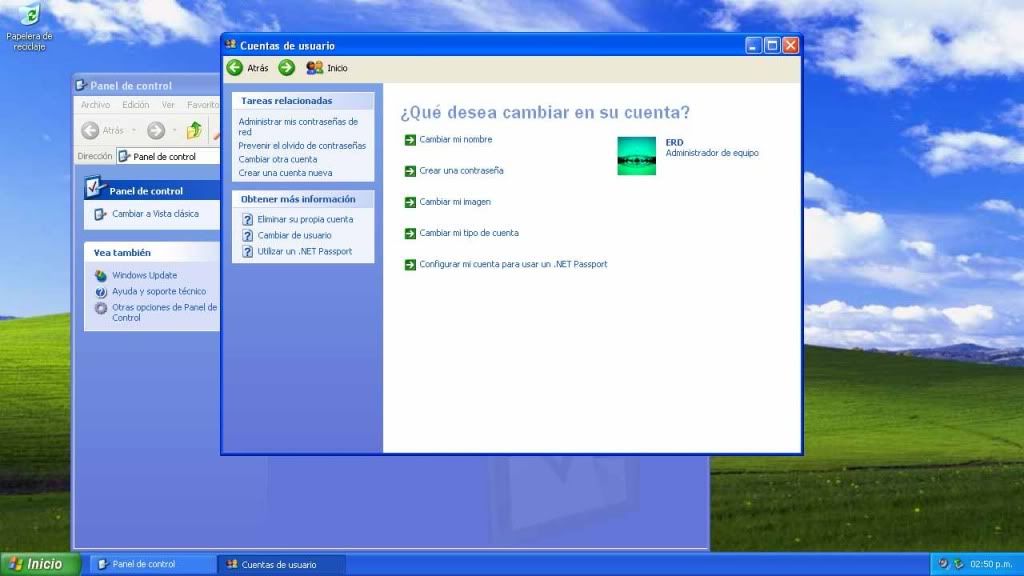Switch to Panel de control taskbar button

pos(152,564)
